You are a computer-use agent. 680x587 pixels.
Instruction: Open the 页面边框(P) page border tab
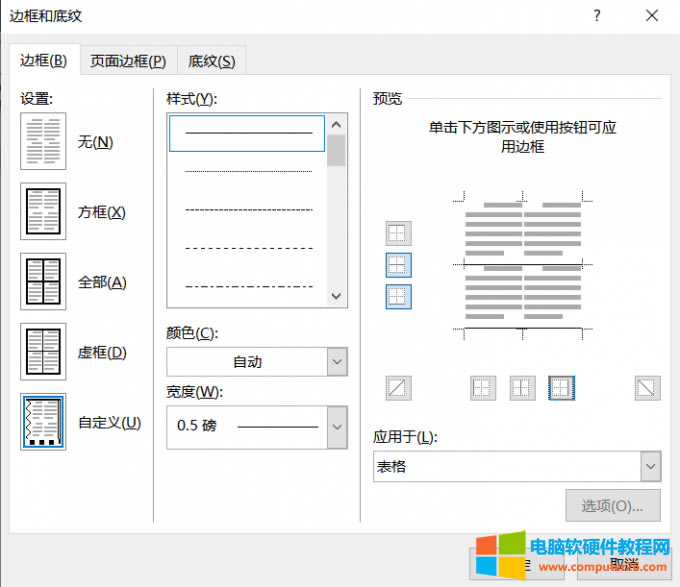click(128, 61)
